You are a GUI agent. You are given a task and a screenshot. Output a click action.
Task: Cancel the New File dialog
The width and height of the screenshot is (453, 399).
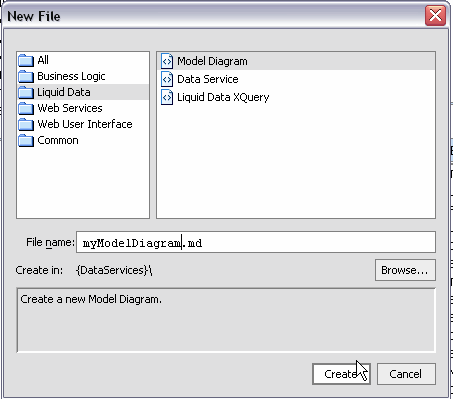pos(406,374)
